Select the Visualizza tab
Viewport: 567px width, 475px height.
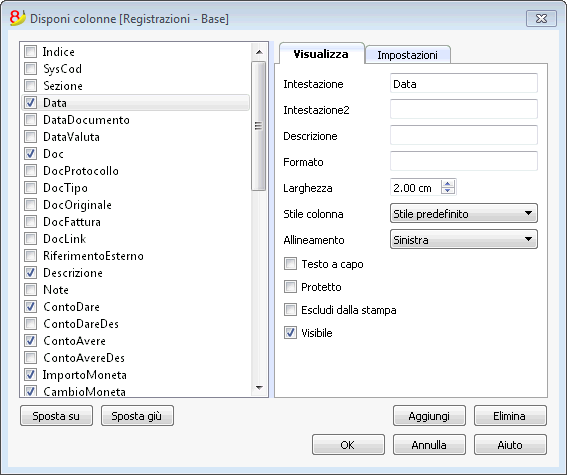pos(321,54)
